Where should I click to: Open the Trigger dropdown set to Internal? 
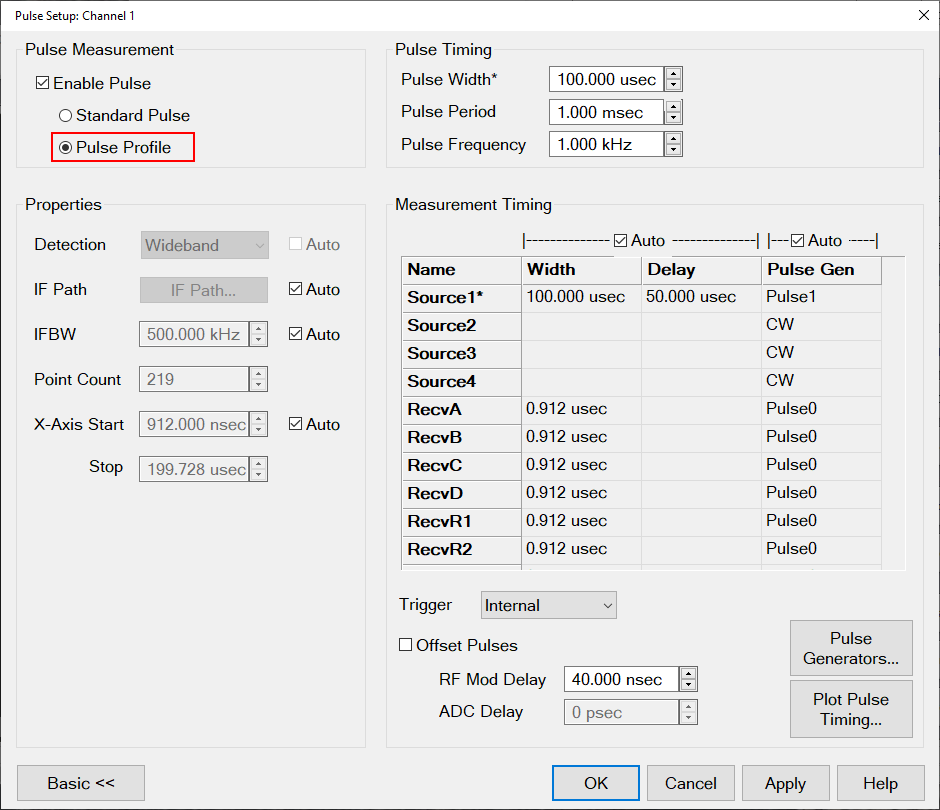coord(548,605)
